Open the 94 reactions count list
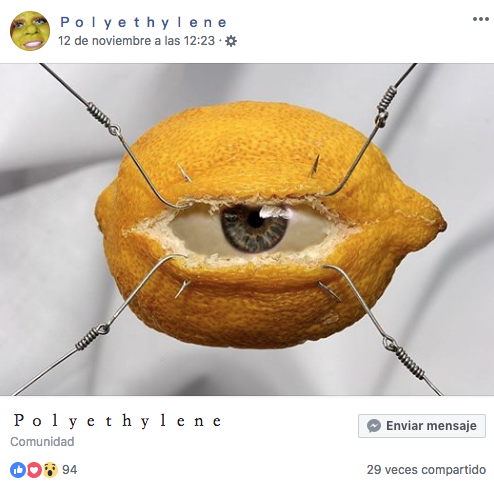Viewport: 494px width, 489px height. point(70,470)
